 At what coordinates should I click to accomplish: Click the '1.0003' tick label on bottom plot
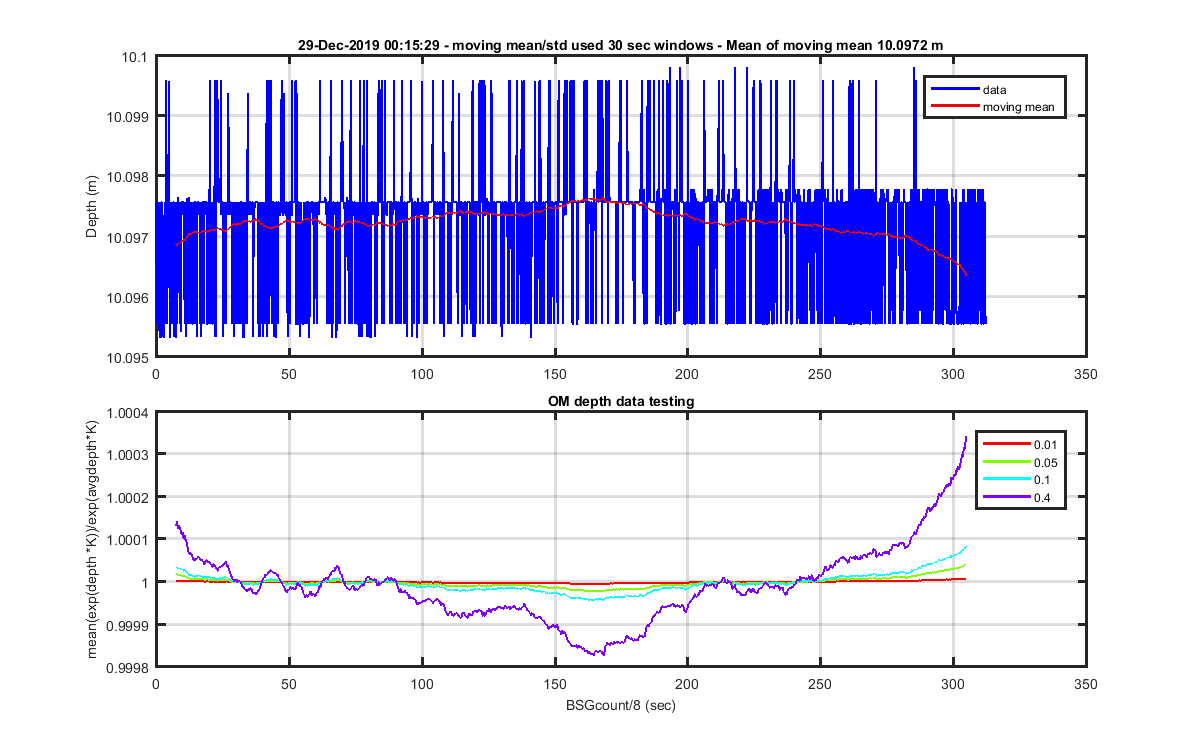tap(130, 455)
